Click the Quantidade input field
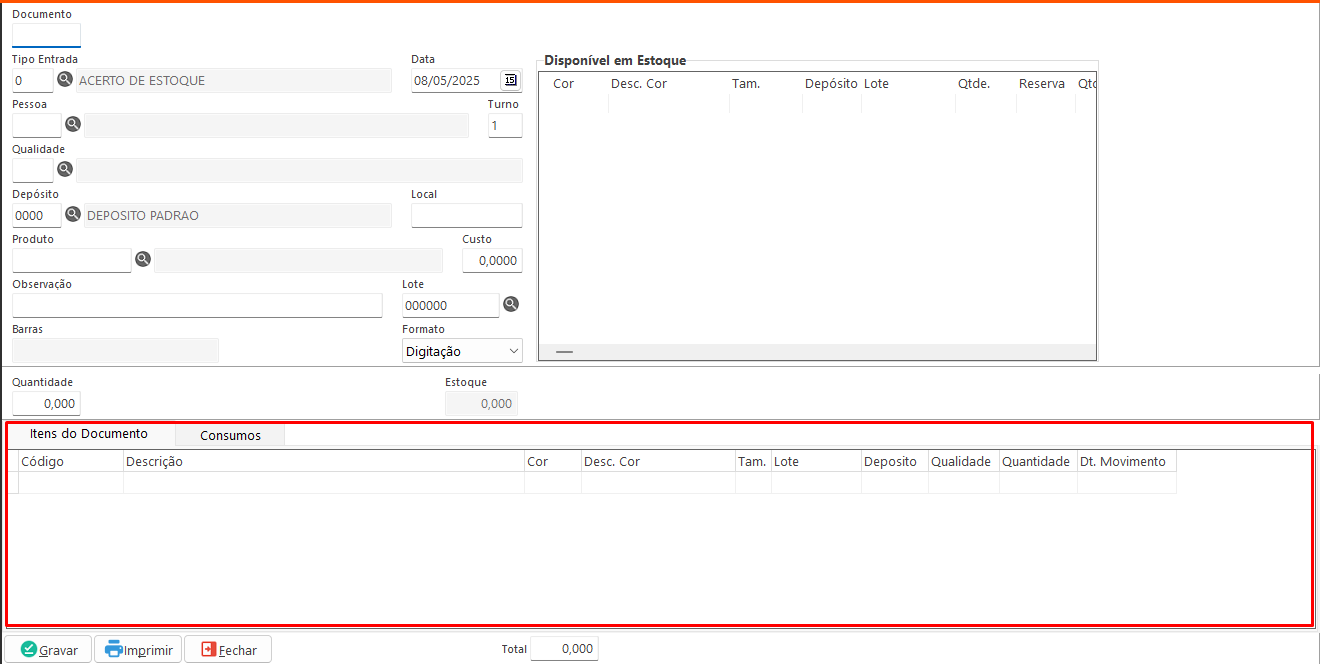 pyautogui.click(x=46, y=404)
